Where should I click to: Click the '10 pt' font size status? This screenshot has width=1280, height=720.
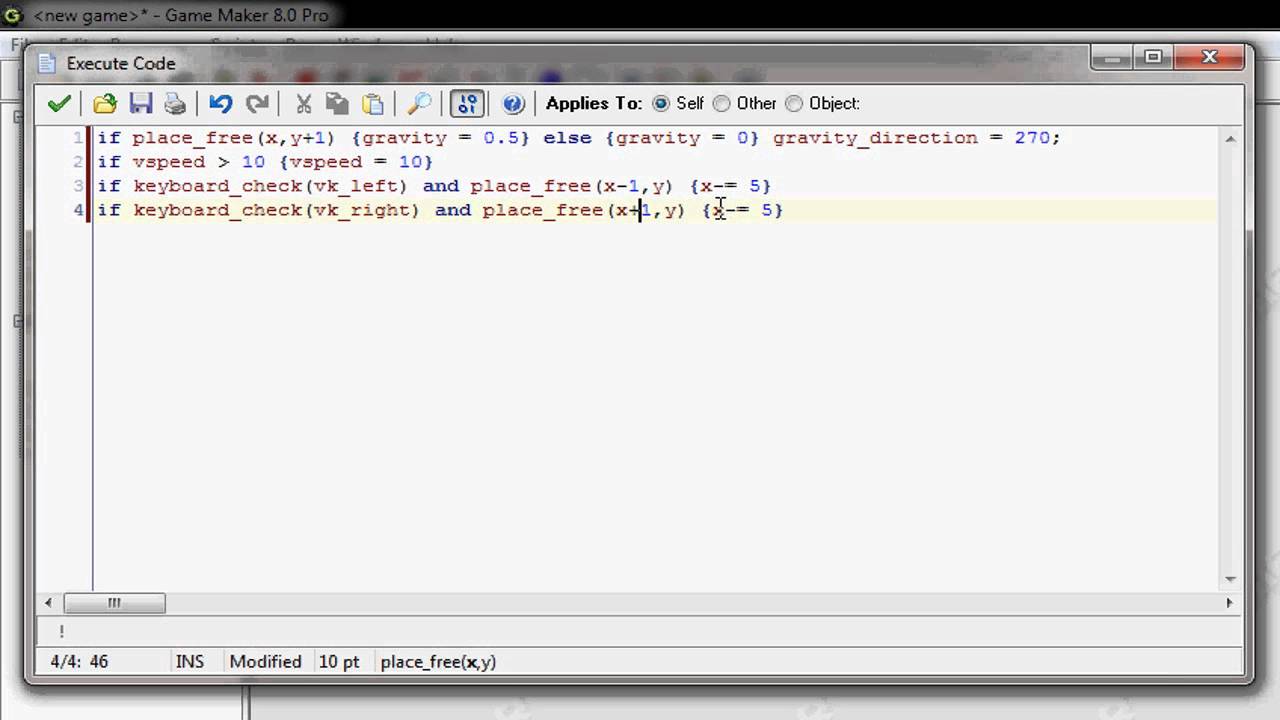(339, 661)
